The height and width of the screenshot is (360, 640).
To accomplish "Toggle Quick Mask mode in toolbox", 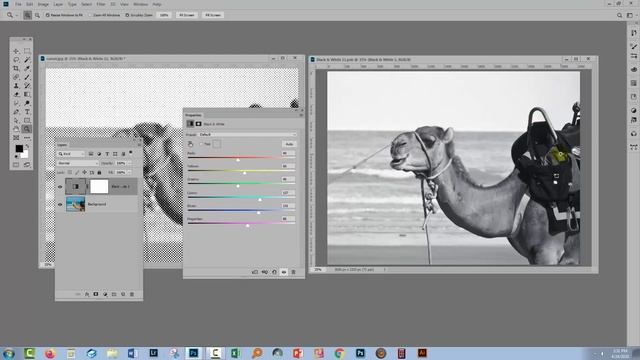I will click(x=16, y=165).
